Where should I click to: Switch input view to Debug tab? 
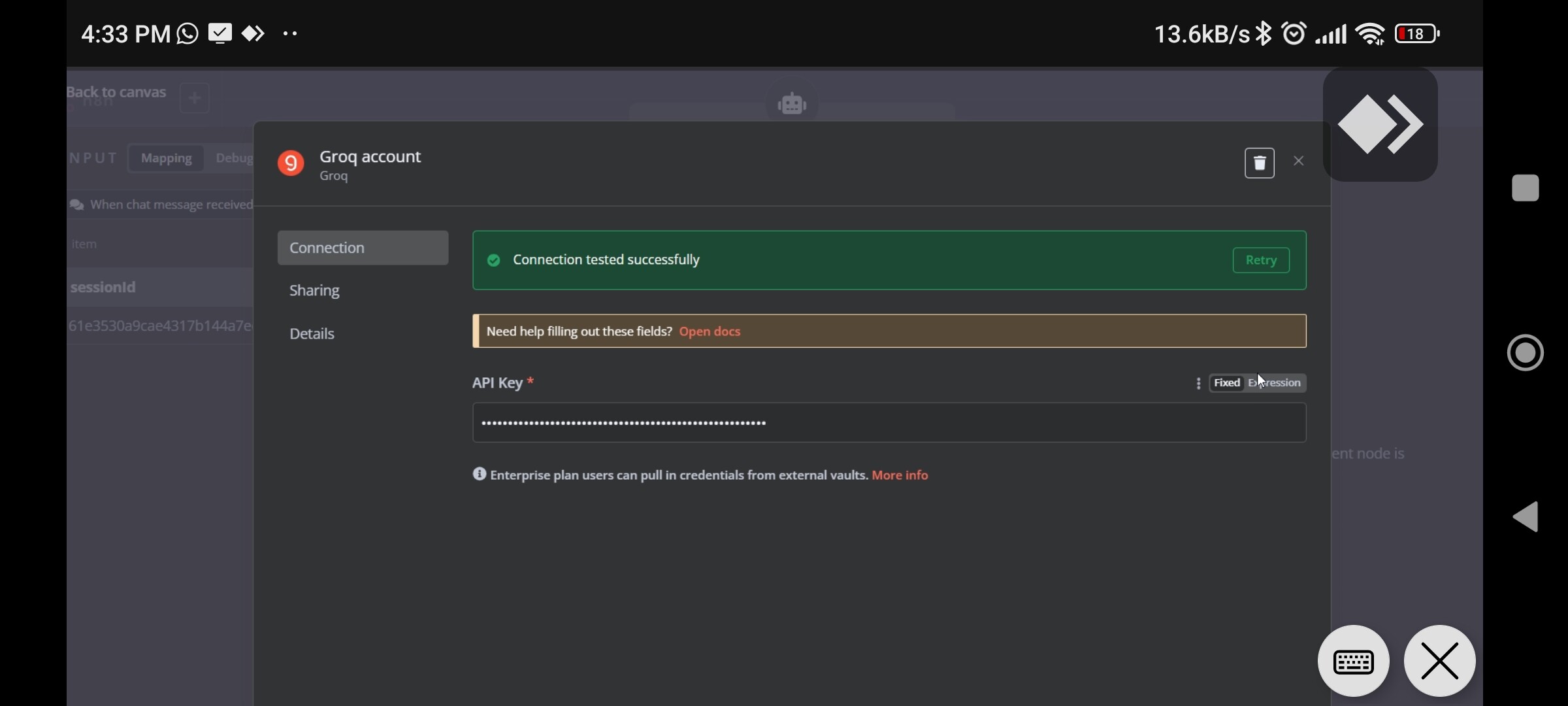[233, 158]
